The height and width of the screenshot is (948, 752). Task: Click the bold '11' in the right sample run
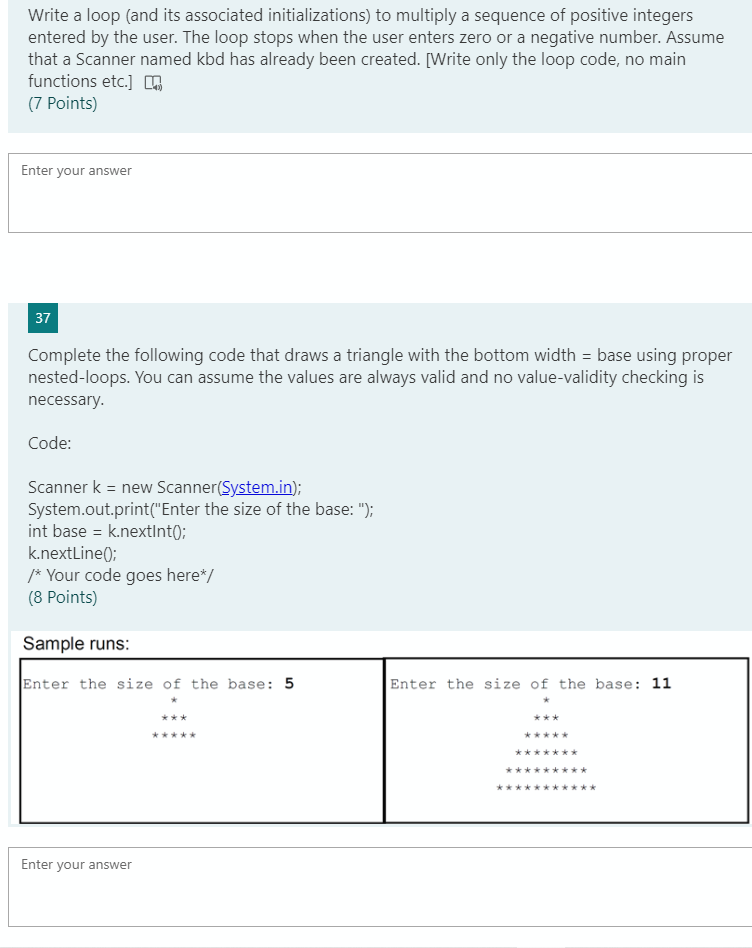[662, 683]
